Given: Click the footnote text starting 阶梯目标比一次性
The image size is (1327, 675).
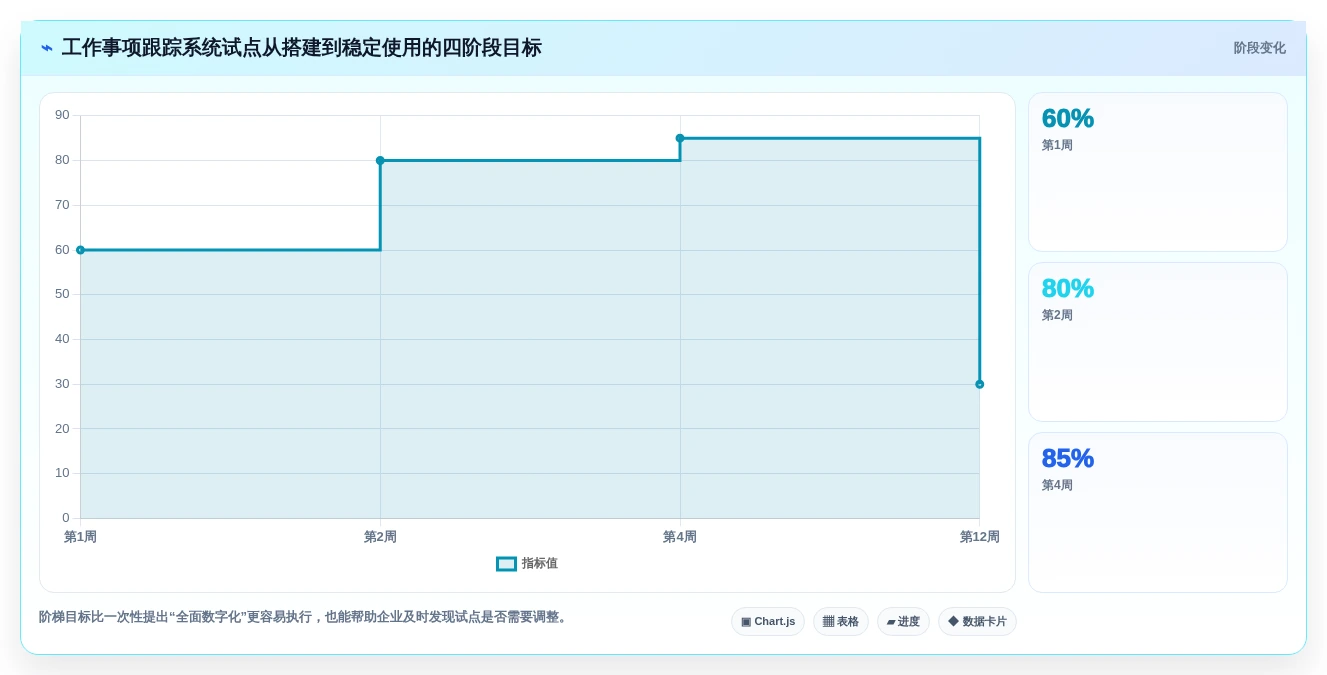Looking at the screenshot, I should coord(305,617).
